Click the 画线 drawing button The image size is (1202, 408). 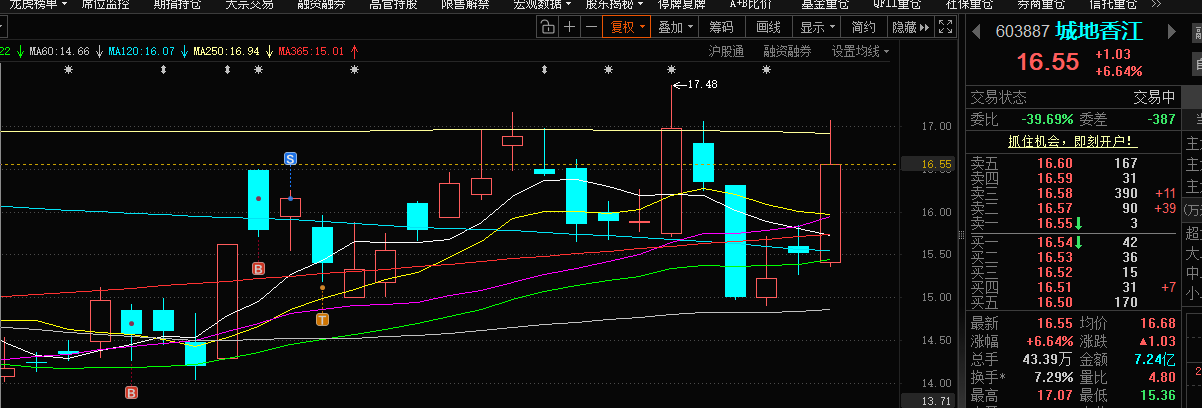click(x=768, y=27)
